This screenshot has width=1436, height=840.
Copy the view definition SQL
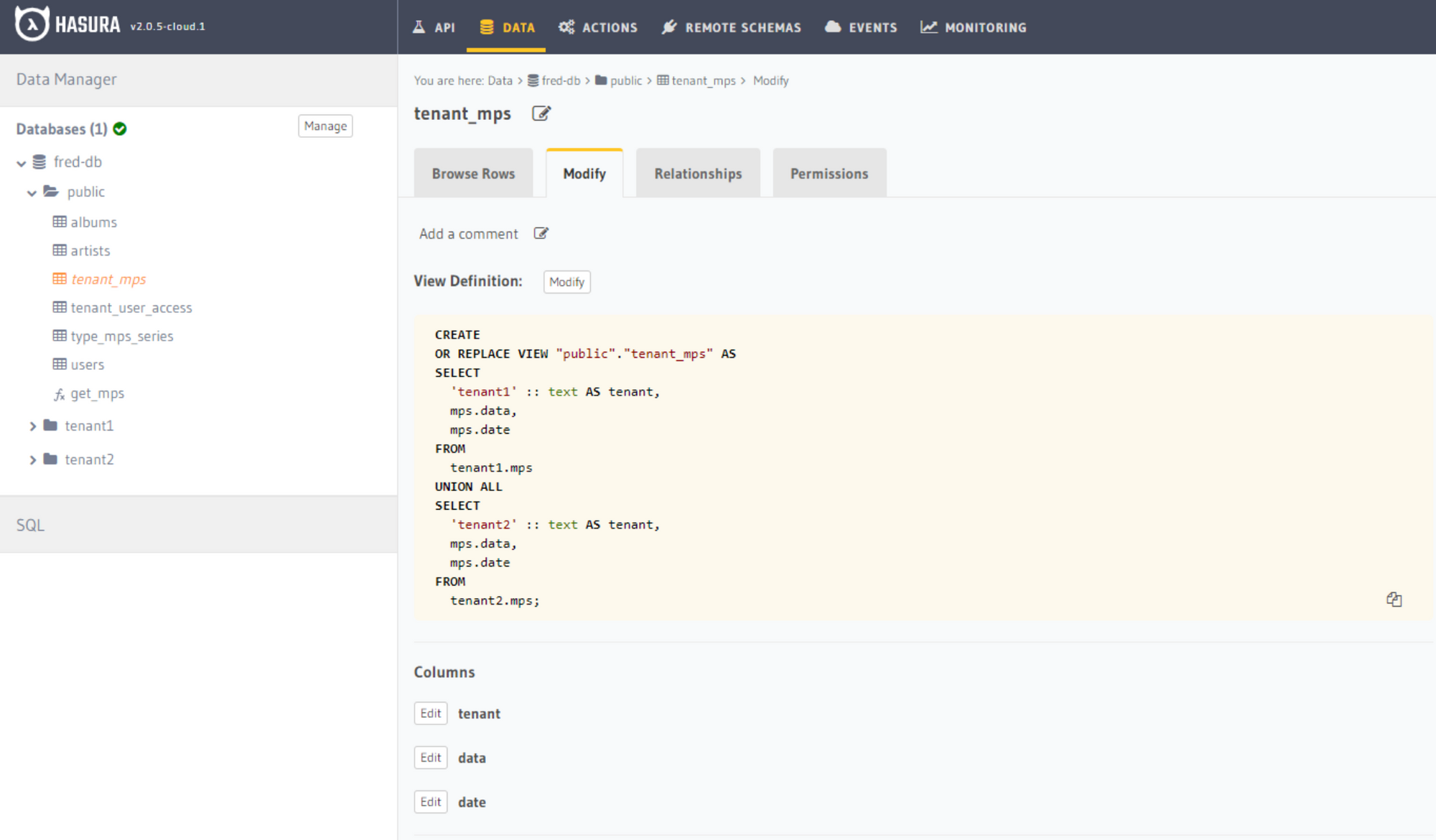coord(1394,599)
